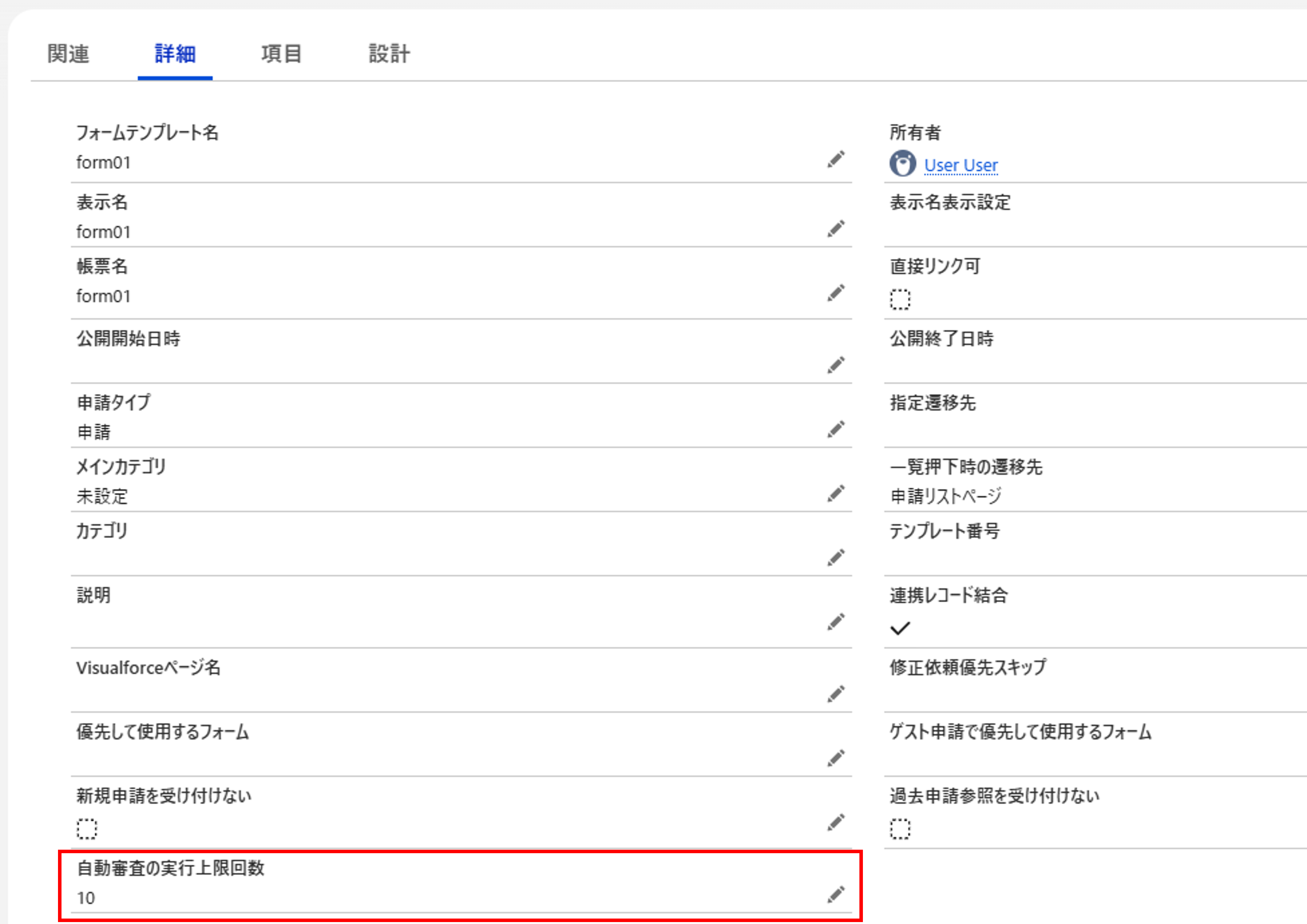Screen dimensions: 1307x924
Task: Edit Visualforceページ名 with pencil icon
Action: point(836,694)
